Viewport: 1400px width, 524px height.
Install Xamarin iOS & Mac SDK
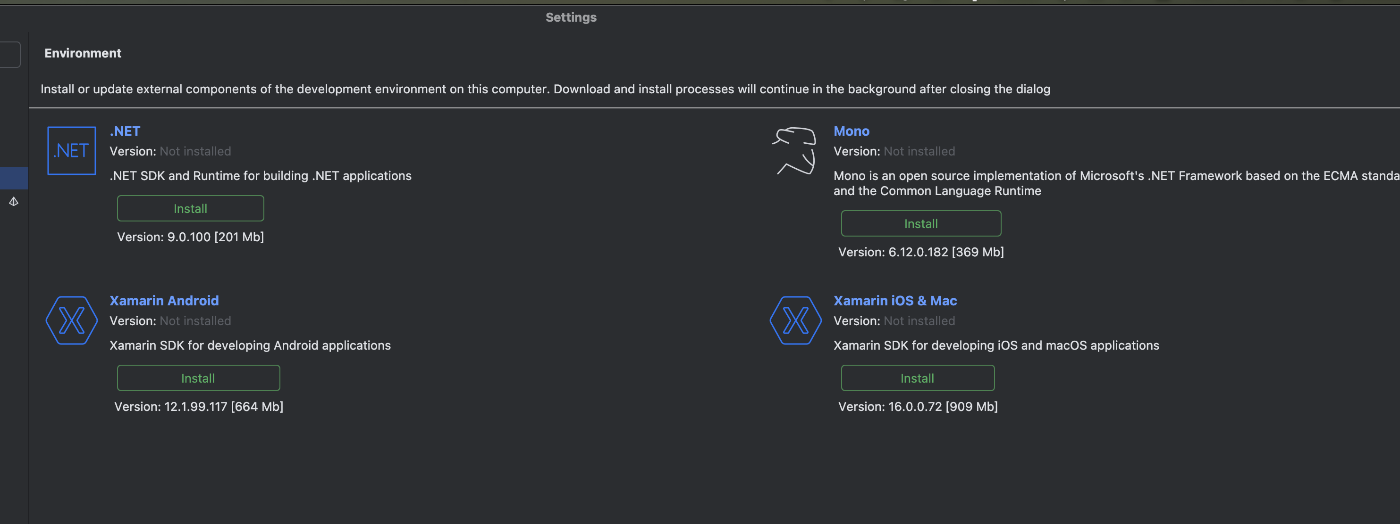click(x=917, y=378)
